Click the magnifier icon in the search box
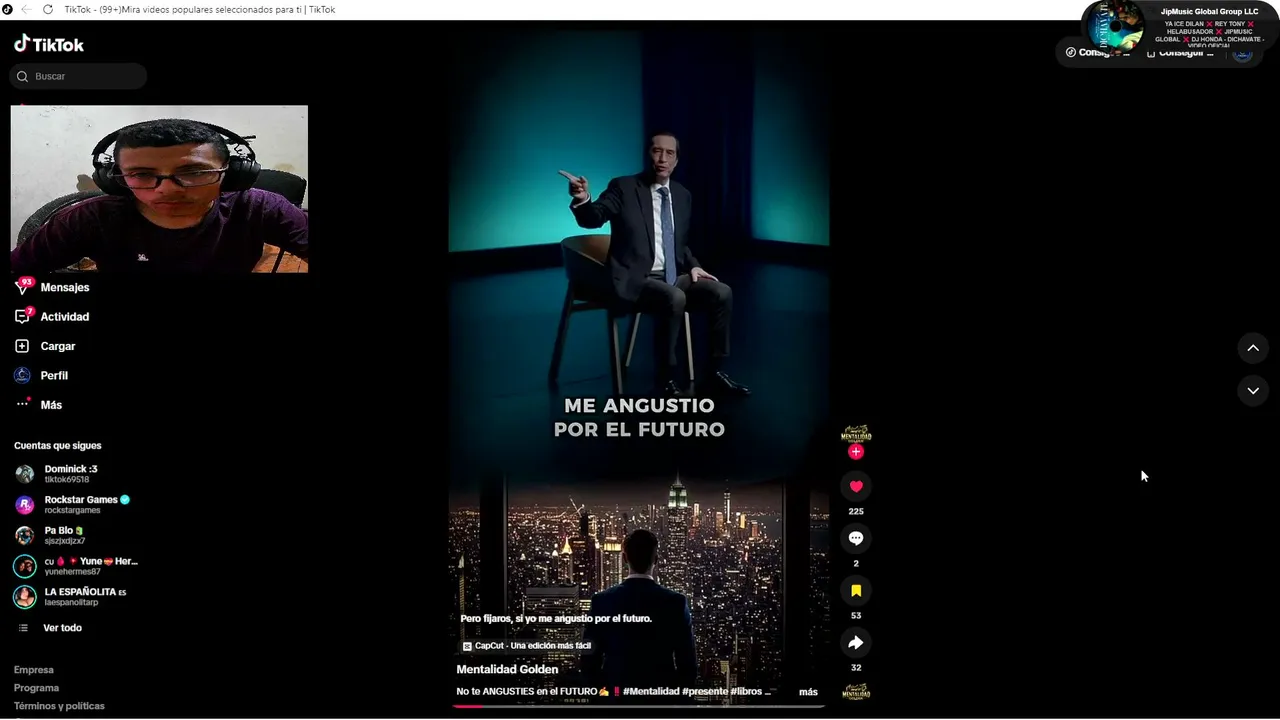 coord(23,76)
